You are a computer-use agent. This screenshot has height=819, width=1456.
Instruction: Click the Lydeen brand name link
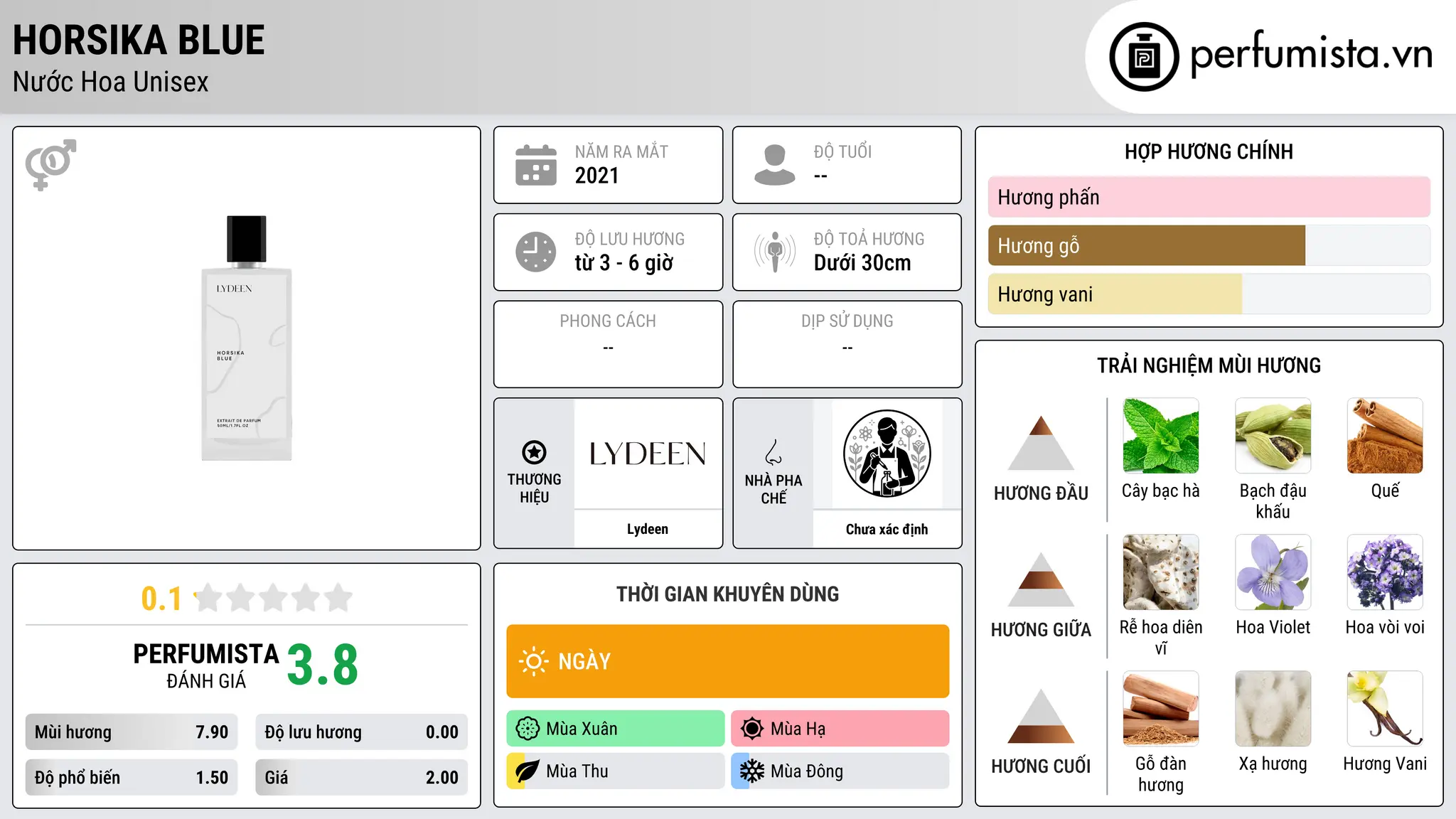pyautogui.click(x=648, y=529)
